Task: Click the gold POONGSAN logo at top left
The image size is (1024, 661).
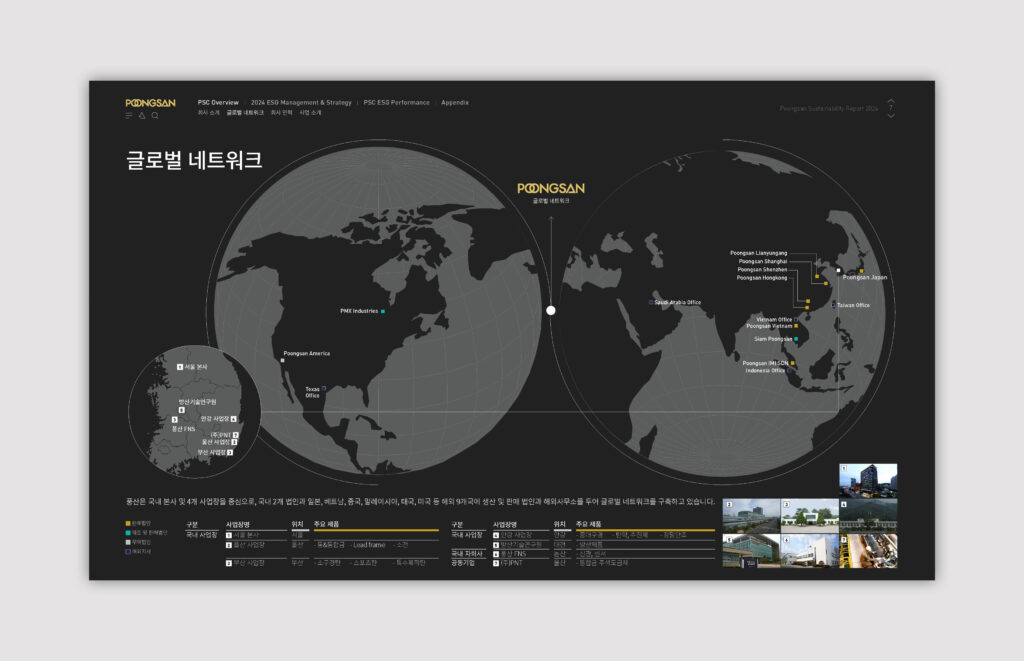Action: (x=150, y=102)
